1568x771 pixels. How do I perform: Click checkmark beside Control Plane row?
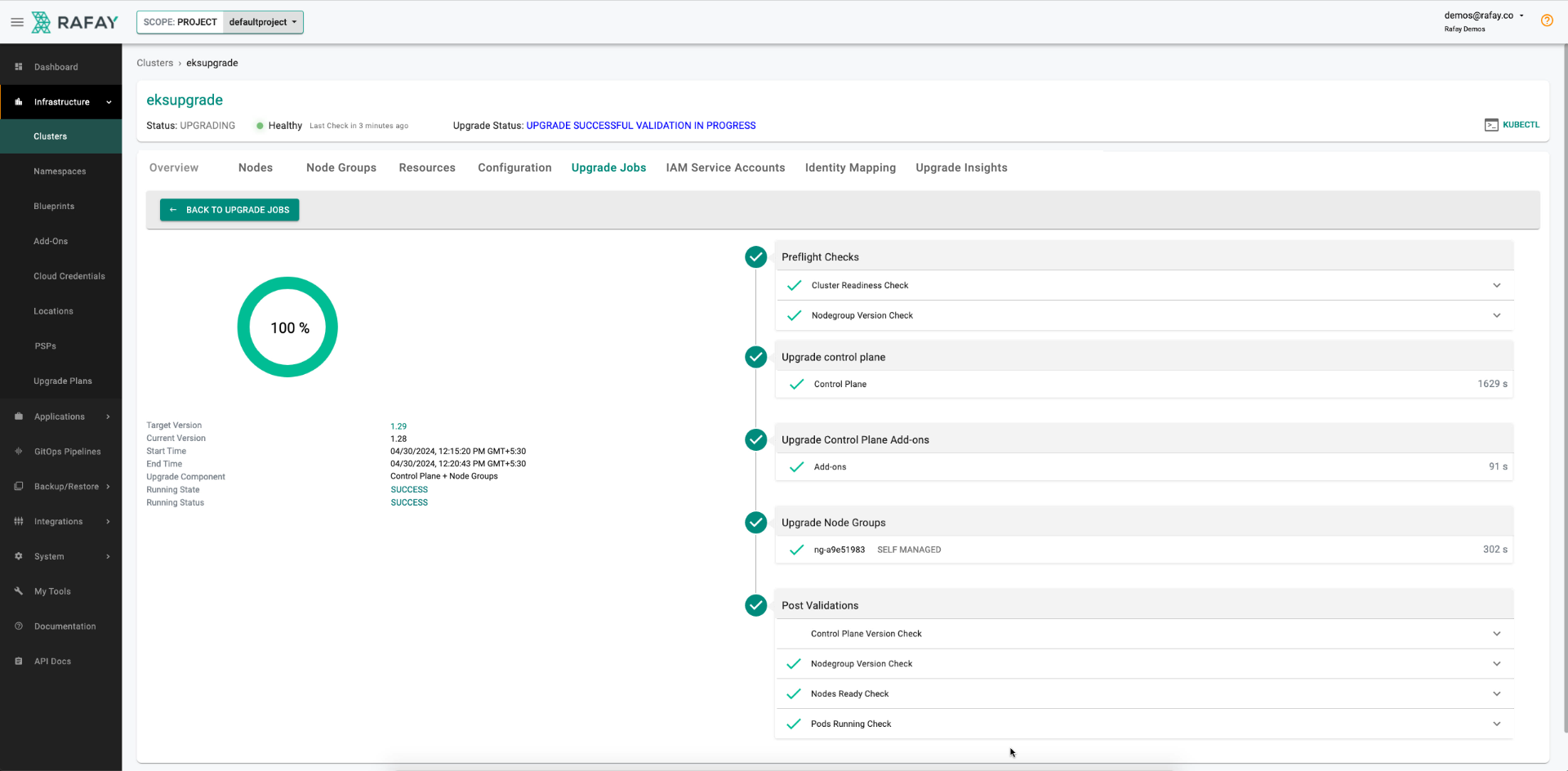pyautogui.click(x=796, y=384)
